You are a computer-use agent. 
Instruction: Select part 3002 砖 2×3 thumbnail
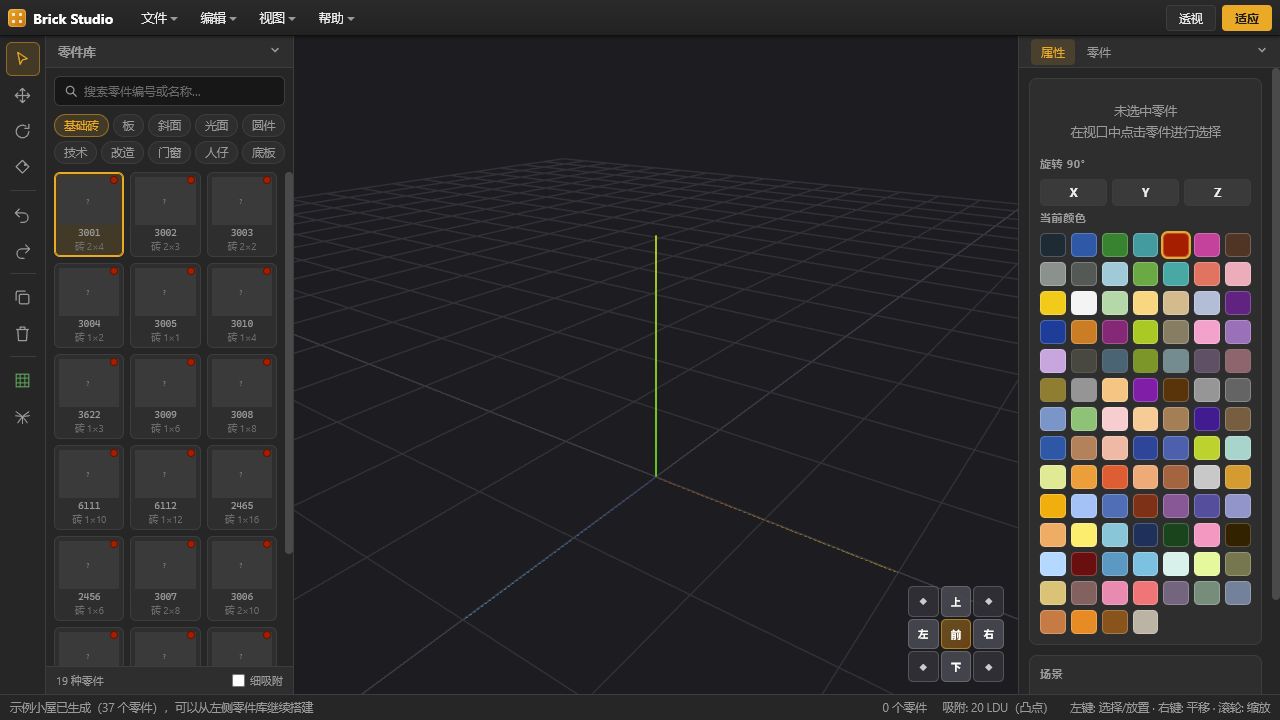pyautogui.click(x=165, y=214)
